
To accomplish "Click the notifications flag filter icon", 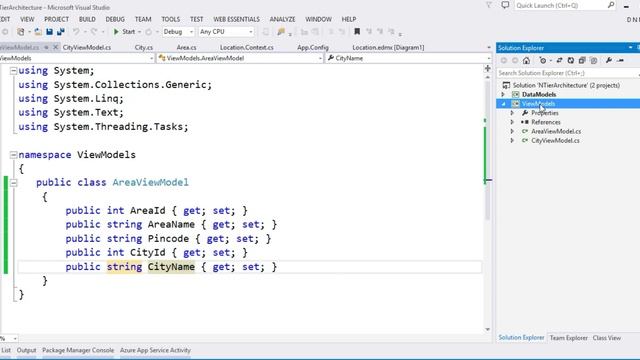I will (489, 5).
